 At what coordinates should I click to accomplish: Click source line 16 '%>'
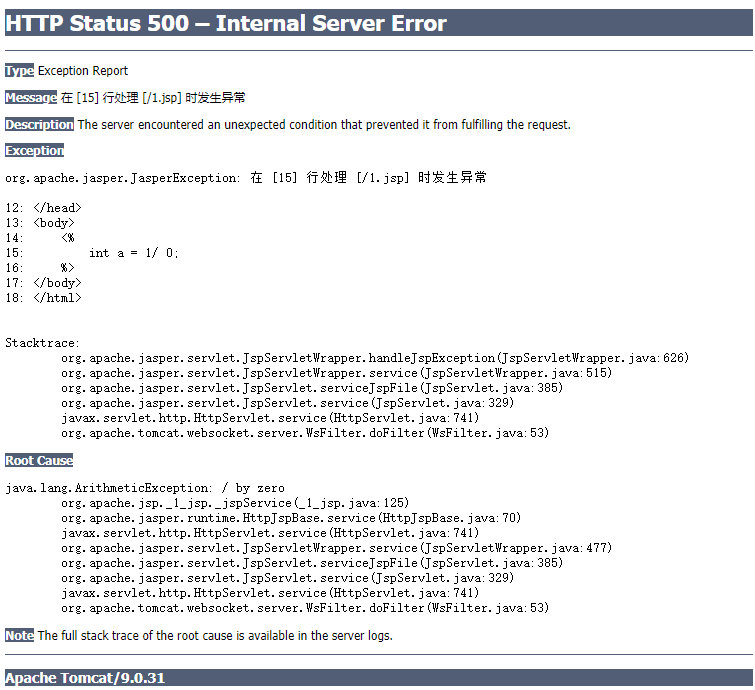tap(40, 268)
